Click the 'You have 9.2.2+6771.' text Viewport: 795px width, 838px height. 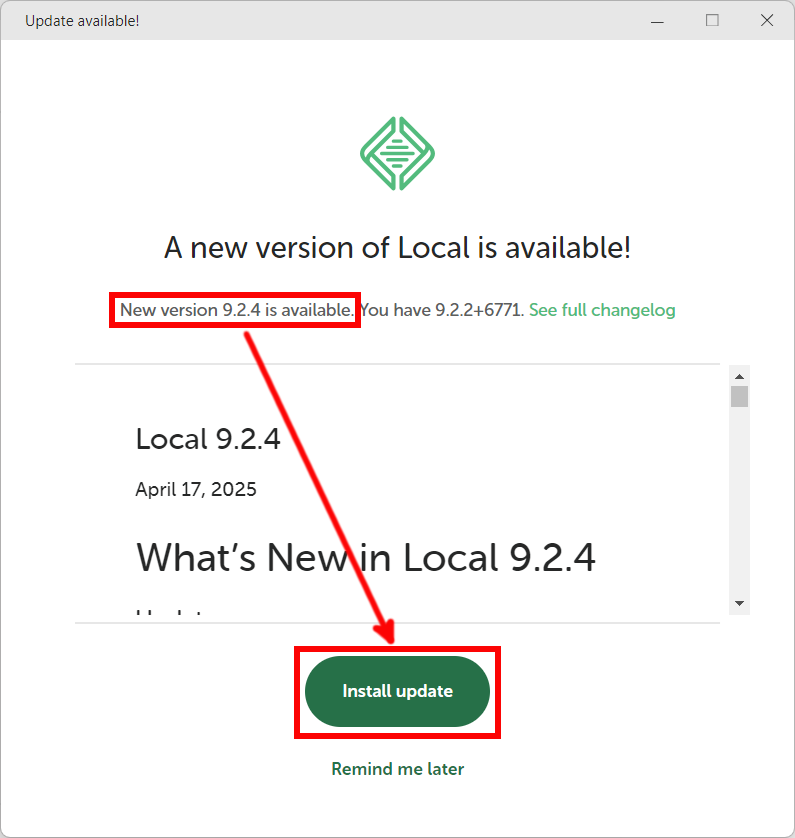click(442, 310)
